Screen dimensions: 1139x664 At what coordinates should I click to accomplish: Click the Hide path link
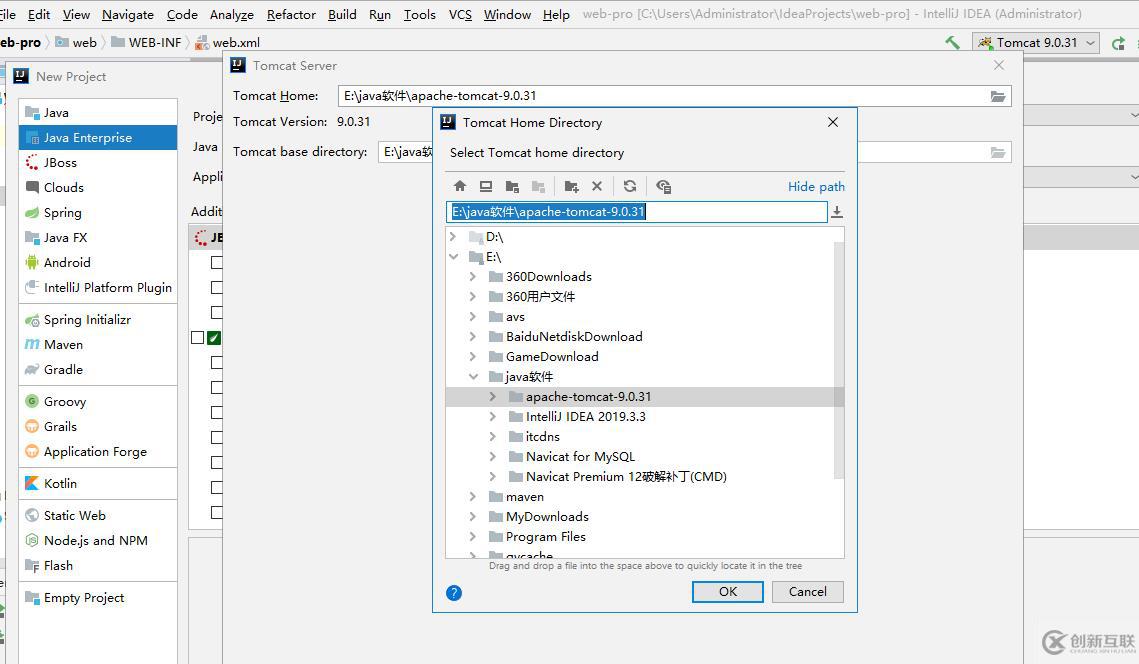coord(816,187)
